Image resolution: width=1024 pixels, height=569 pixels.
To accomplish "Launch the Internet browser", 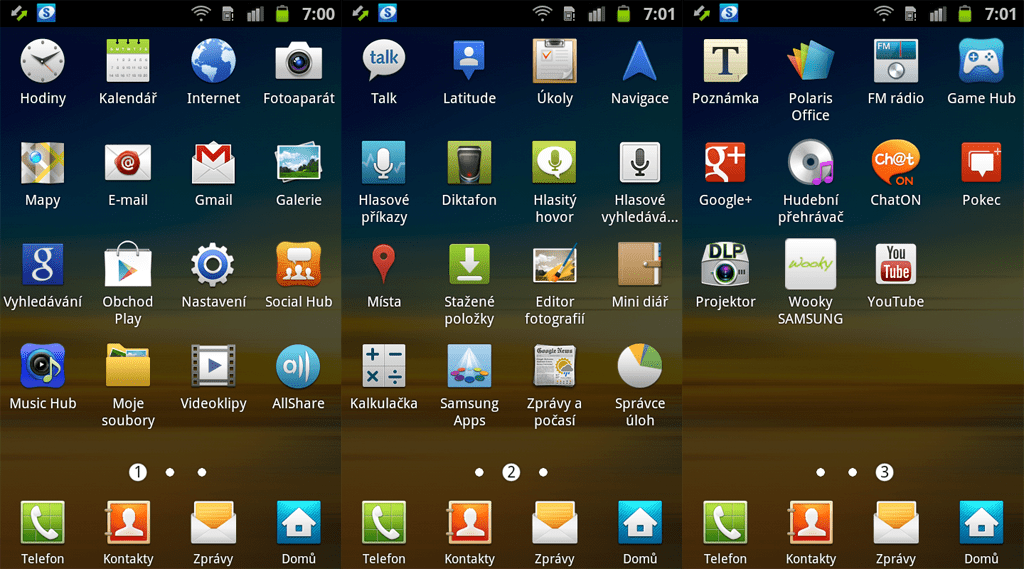I will 214,61.
